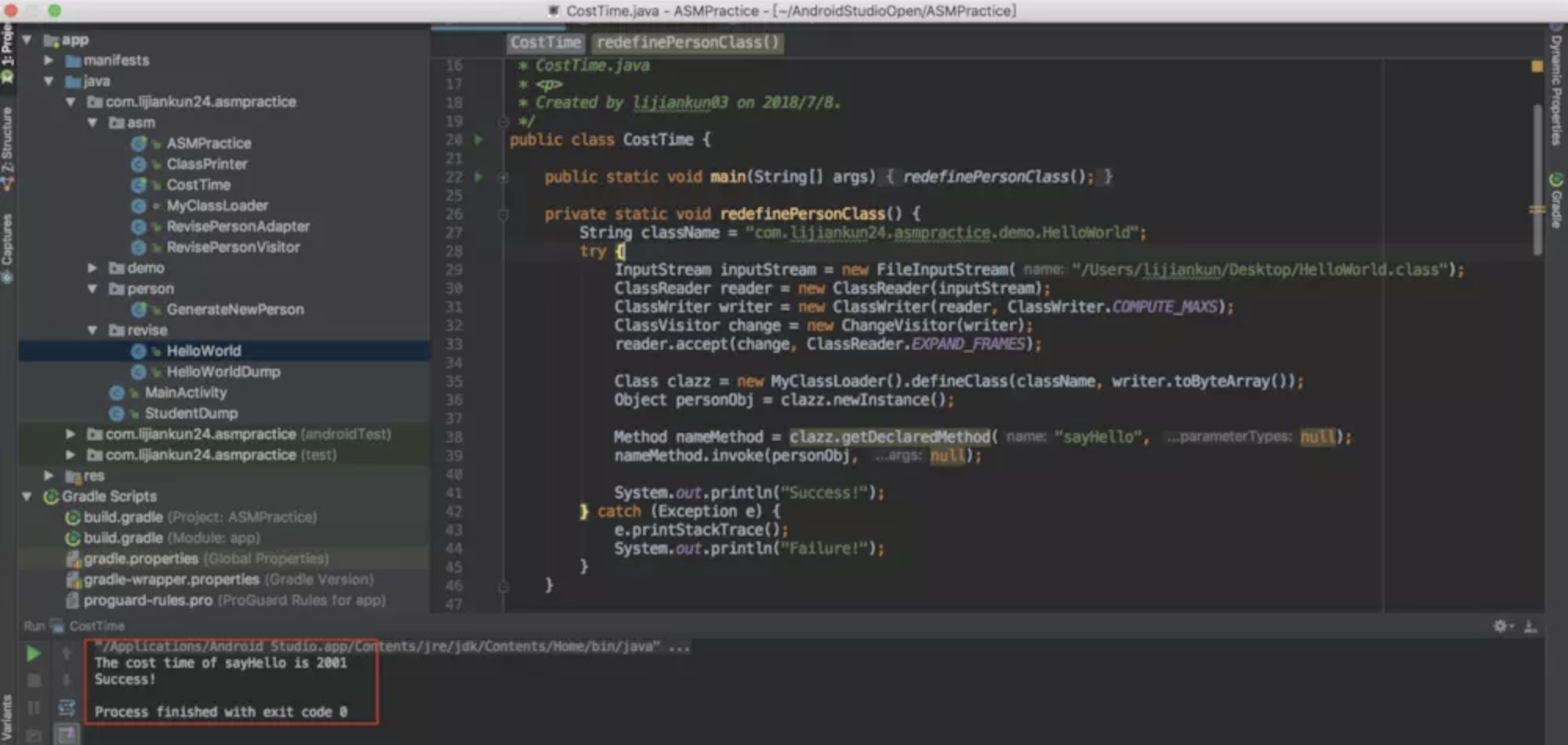This screenshot has height=745, width=1568.
Task: Open Run panel settings gear
Action: pos(1501,626)
